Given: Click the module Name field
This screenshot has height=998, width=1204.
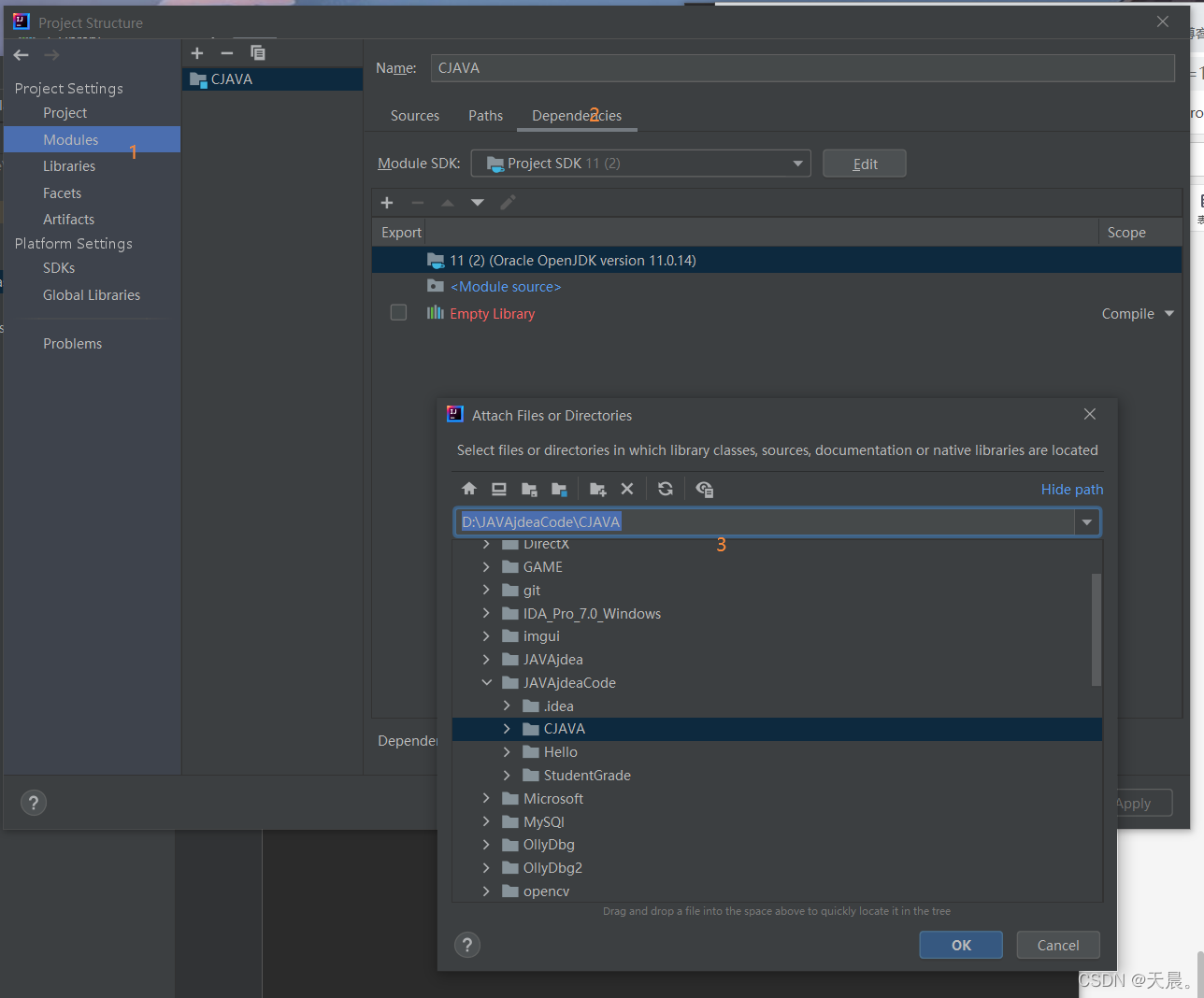Looking at the screenshot, I should click(803, 68).
